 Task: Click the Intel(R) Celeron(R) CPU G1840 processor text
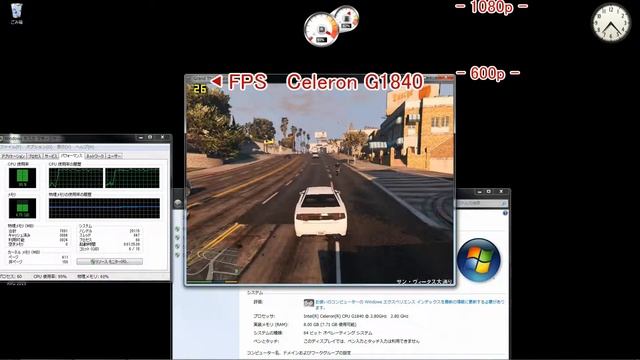pyautogui.click(x=356, y=316)
